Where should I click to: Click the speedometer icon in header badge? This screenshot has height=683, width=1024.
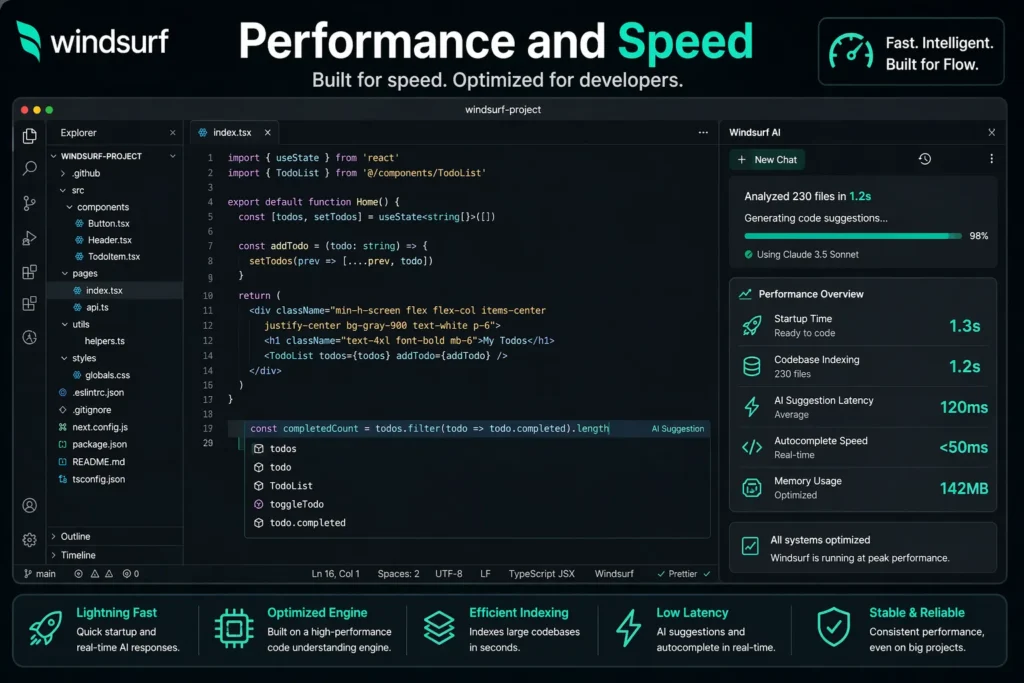click(851, 51)
